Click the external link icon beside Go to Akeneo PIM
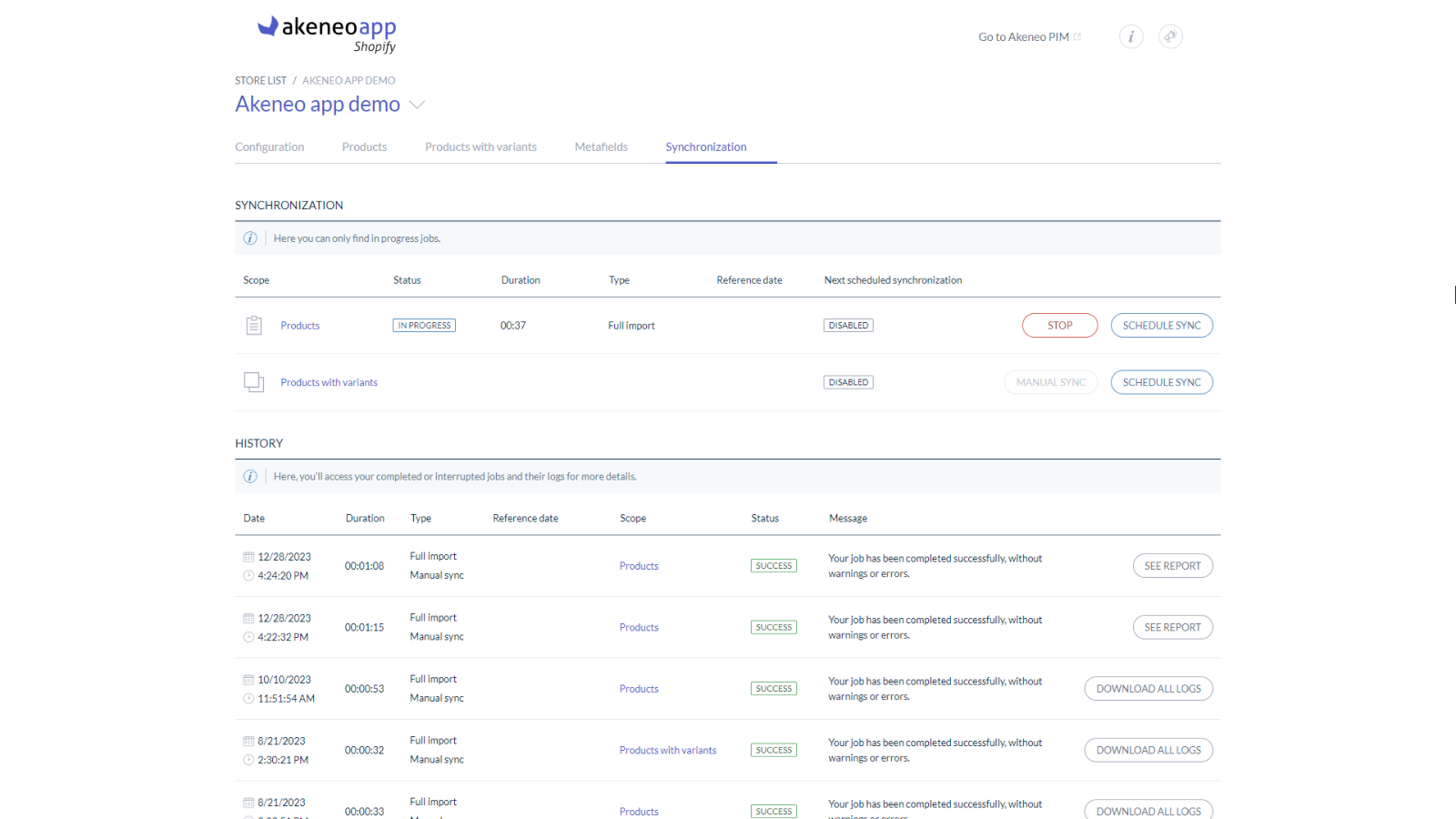Screen dimensions: 1456x819 (x=1077, y=37)
